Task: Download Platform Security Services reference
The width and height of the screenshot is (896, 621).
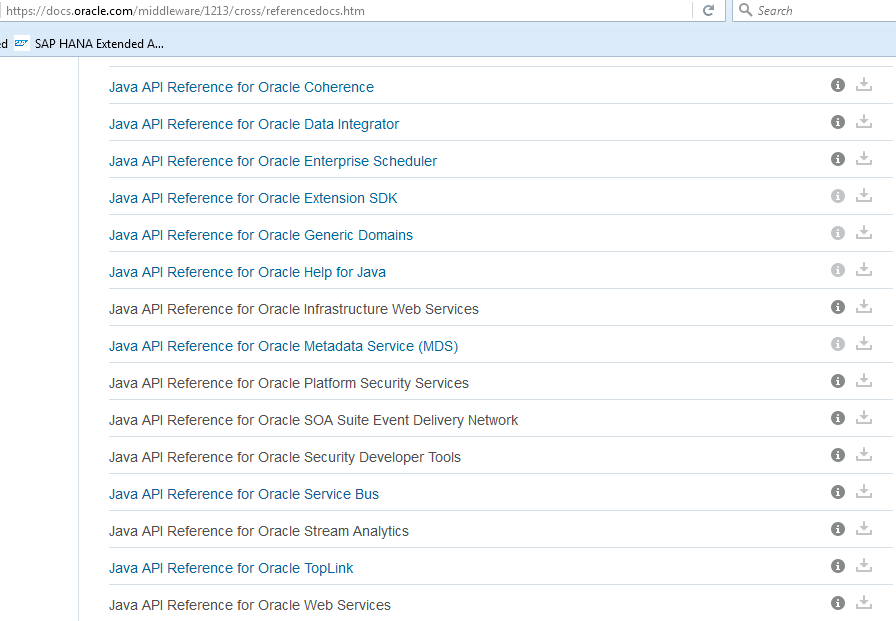Action: click(864, 380)
